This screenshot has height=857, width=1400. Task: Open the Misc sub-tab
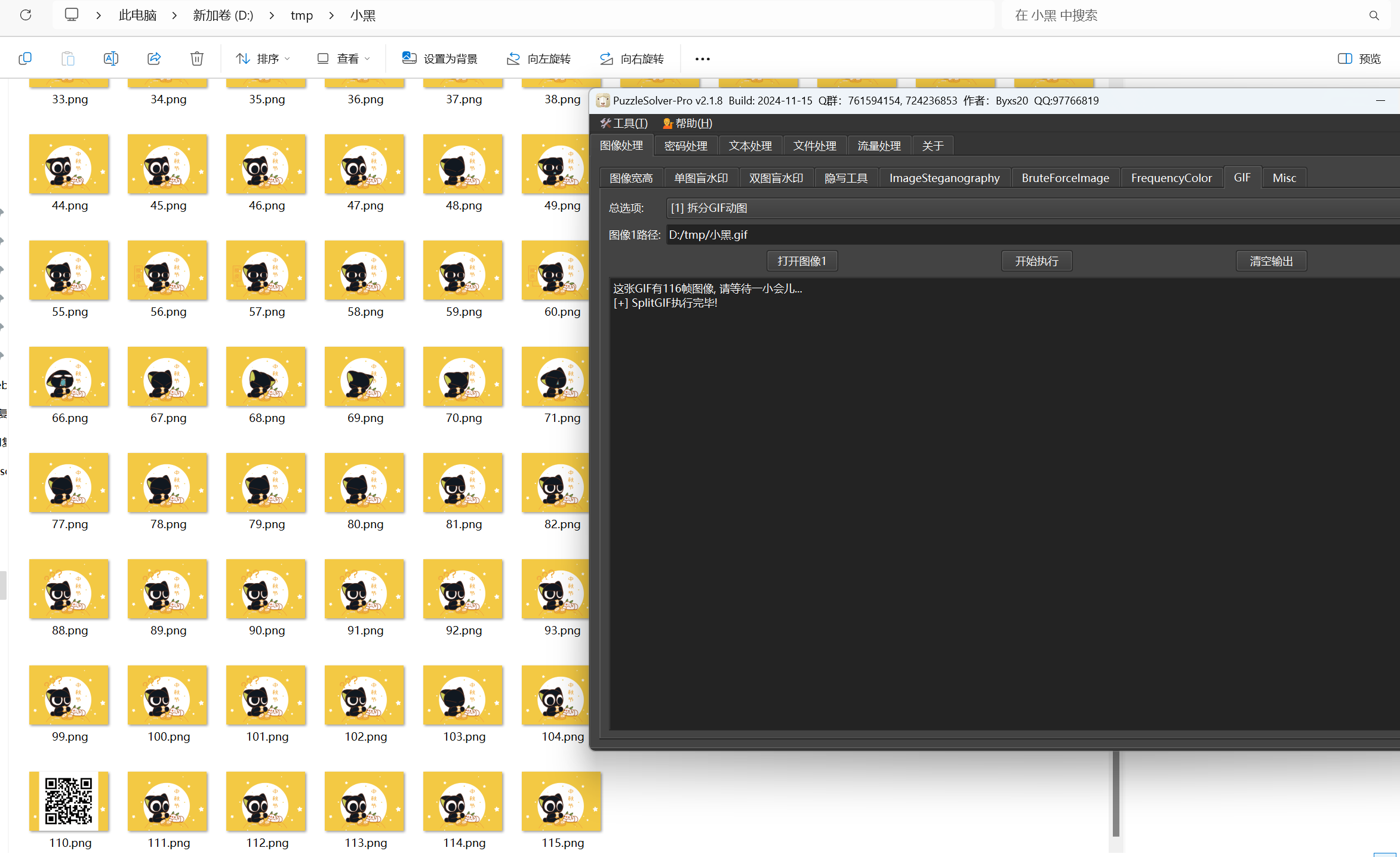1284,178
